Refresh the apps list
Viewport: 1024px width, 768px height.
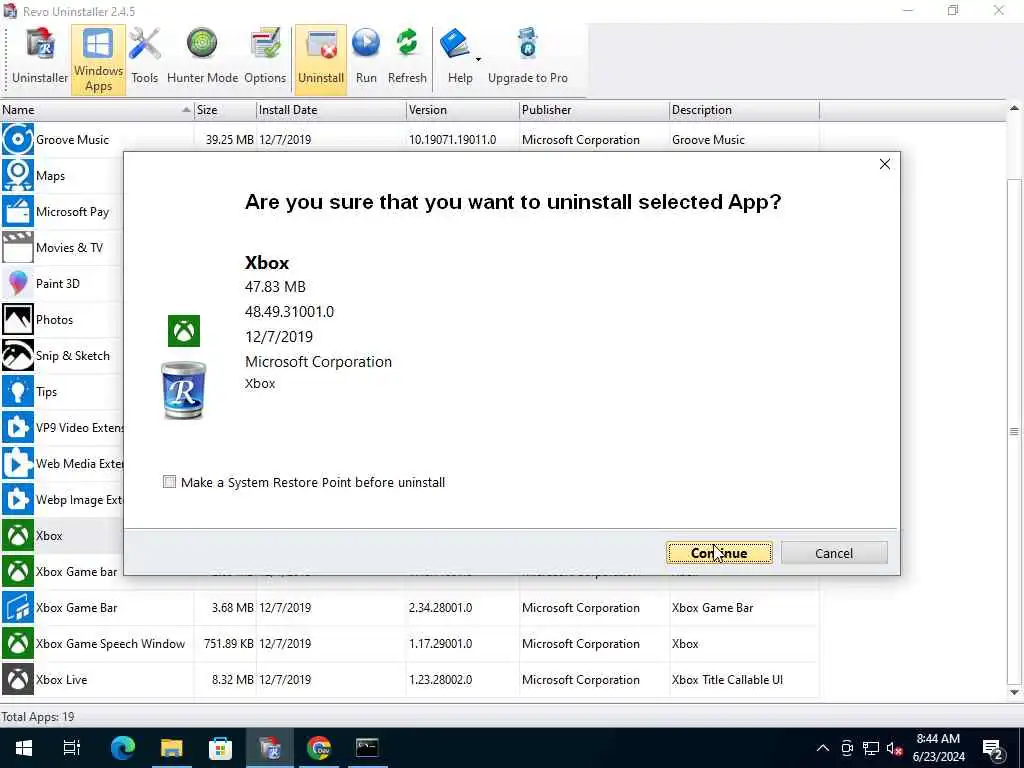[x=407, y=59]
